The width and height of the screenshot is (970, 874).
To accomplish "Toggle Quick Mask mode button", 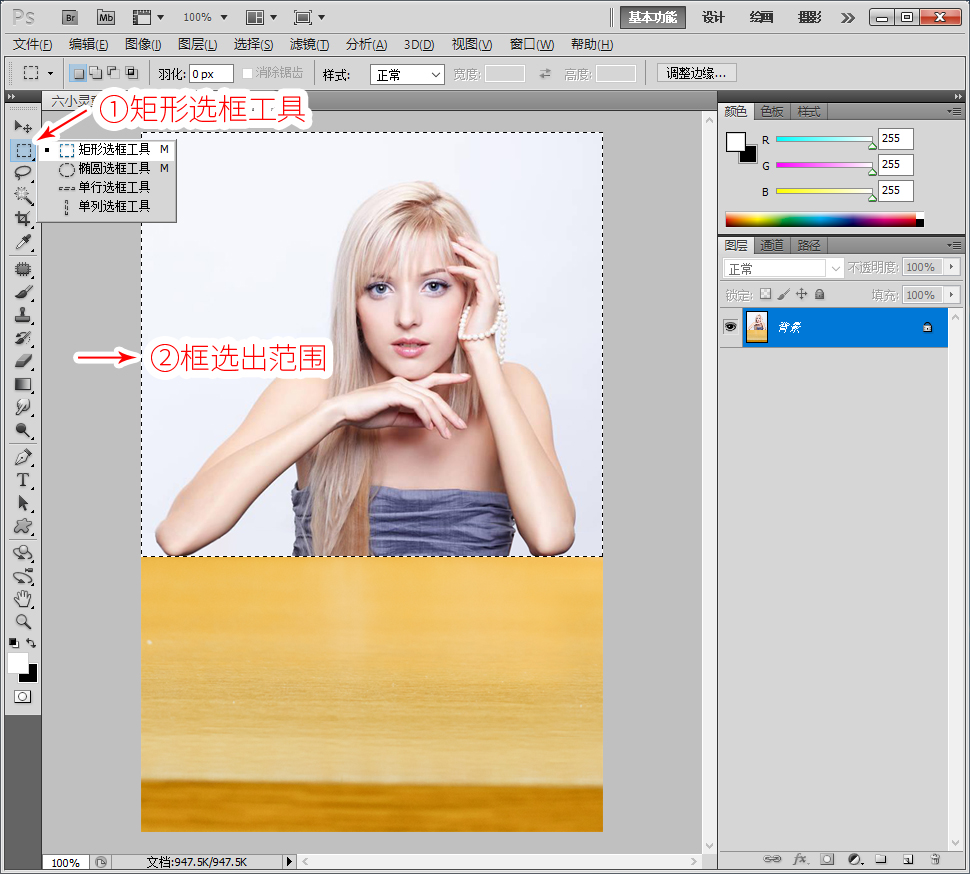I will point(23,697).
